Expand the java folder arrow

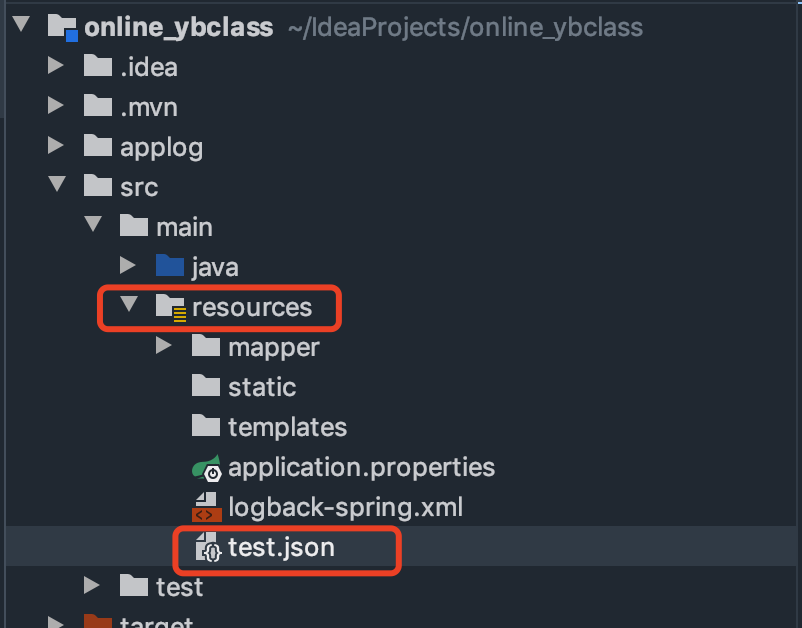pyautogui.click(x=127, y=265)
